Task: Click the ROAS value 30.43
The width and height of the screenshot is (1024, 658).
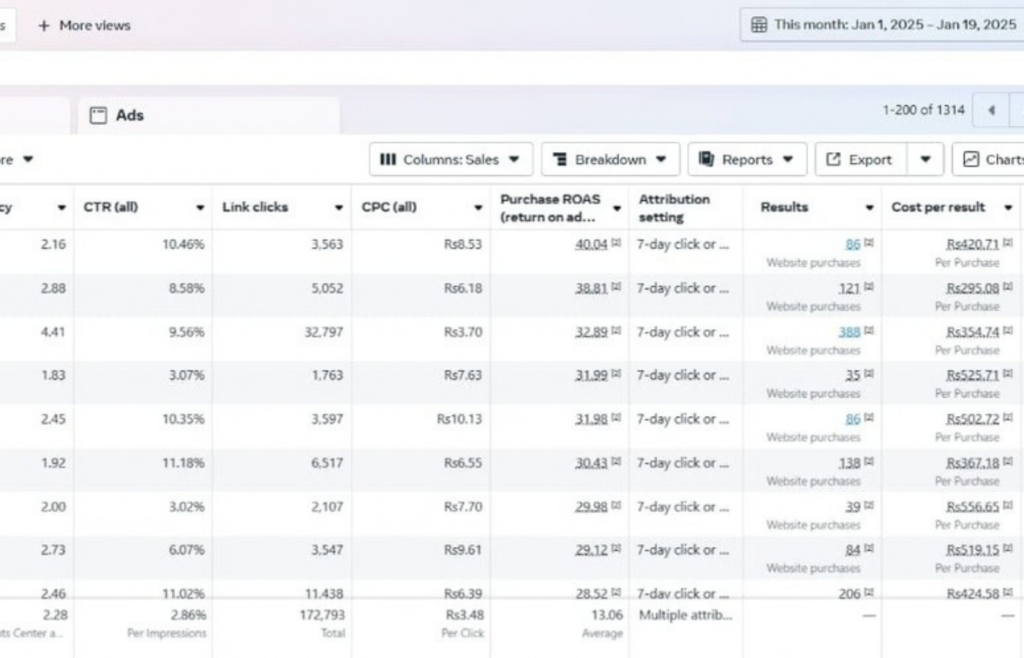Action: [591, 463]
